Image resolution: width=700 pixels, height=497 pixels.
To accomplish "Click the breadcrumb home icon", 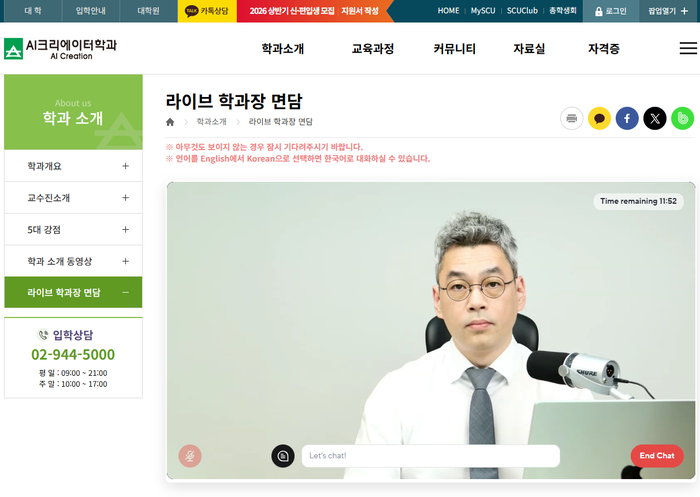I will [170, 122].
